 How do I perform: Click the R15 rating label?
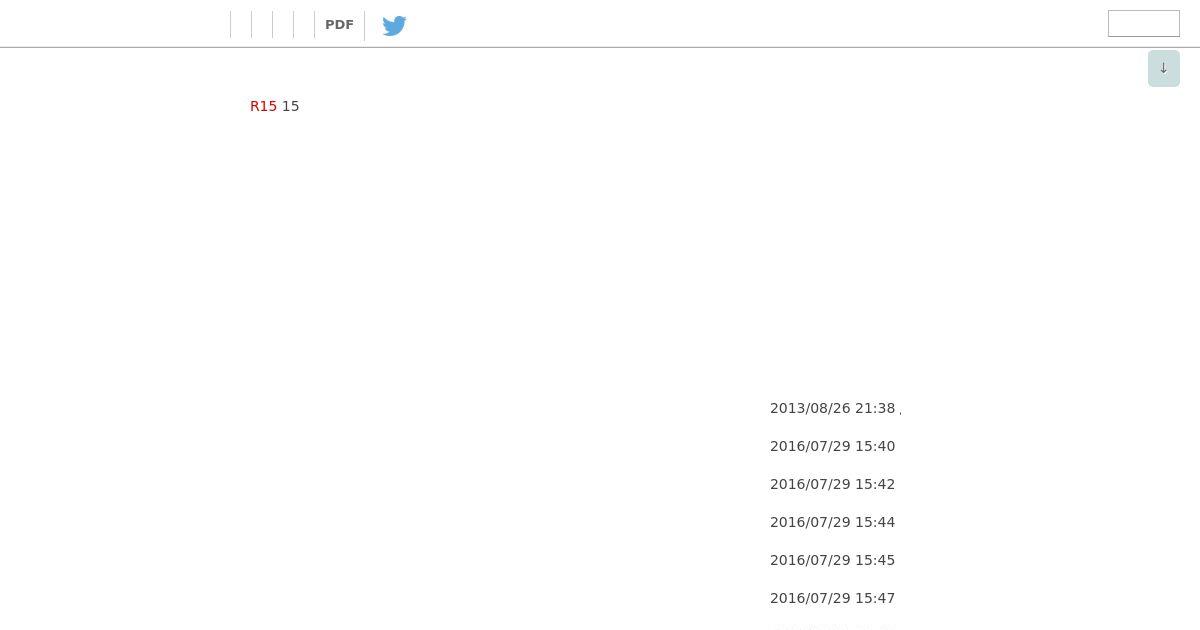point(263,106)
